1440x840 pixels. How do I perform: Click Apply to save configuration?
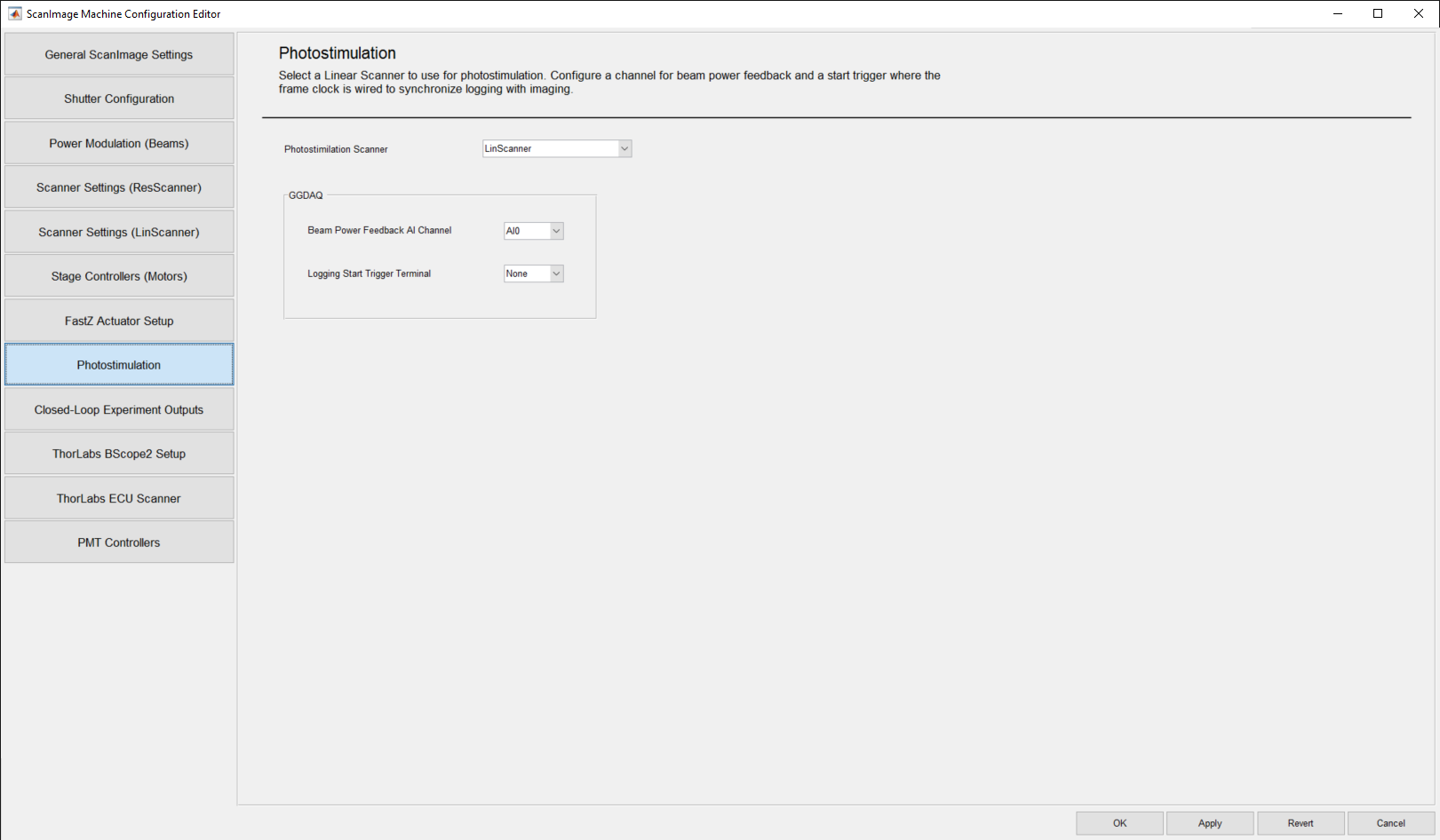point(1210,823)
